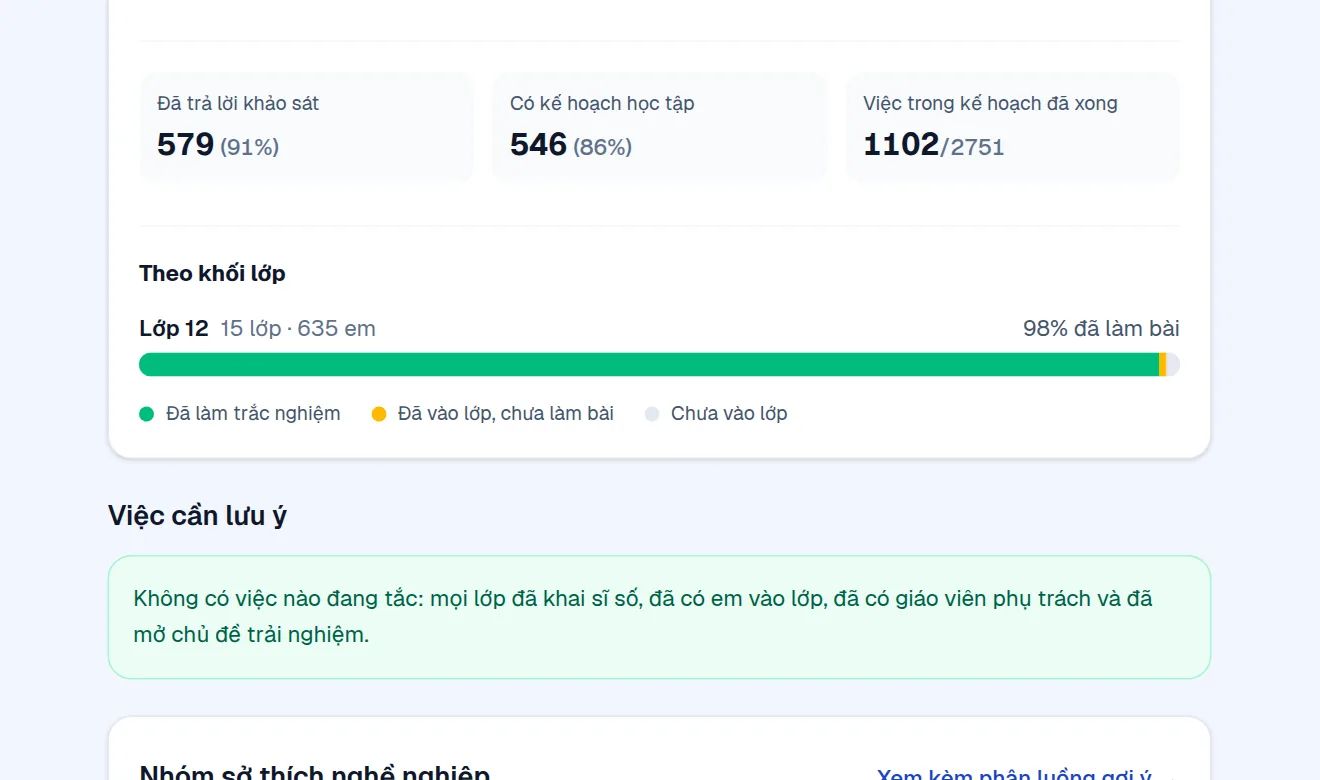Image resolution: width=1320 pixels, height=780 pixels.
Task: Click the green 'Đã làm trắc nghiệm' legend dot
Action: 147,414
